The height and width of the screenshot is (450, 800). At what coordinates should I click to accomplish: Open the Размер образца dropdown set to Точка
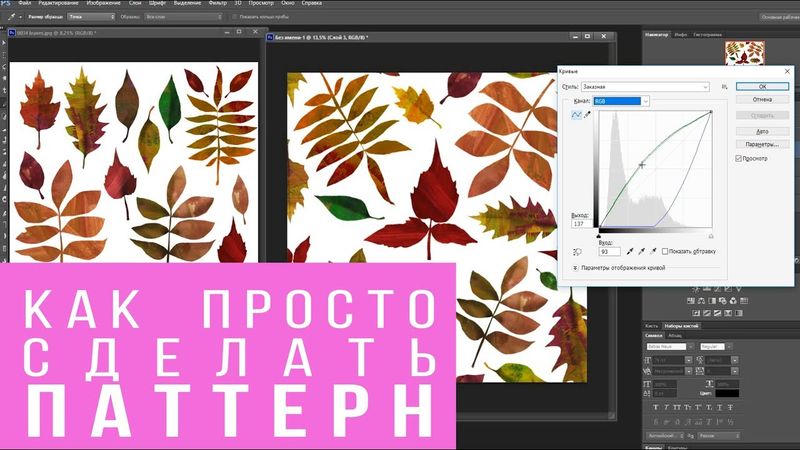pos(91,17)
